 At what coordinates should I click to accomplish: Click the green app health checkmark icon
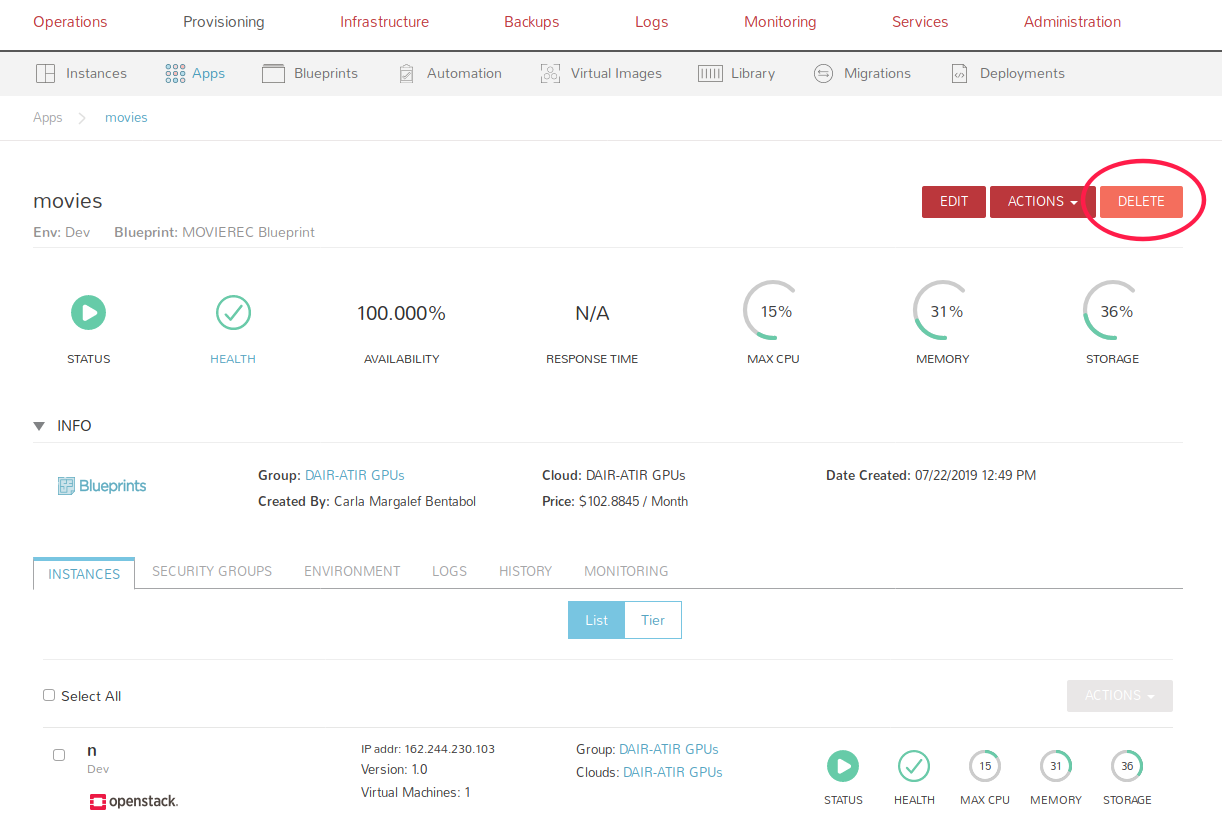pyautogui.click(x=233, y=313)
